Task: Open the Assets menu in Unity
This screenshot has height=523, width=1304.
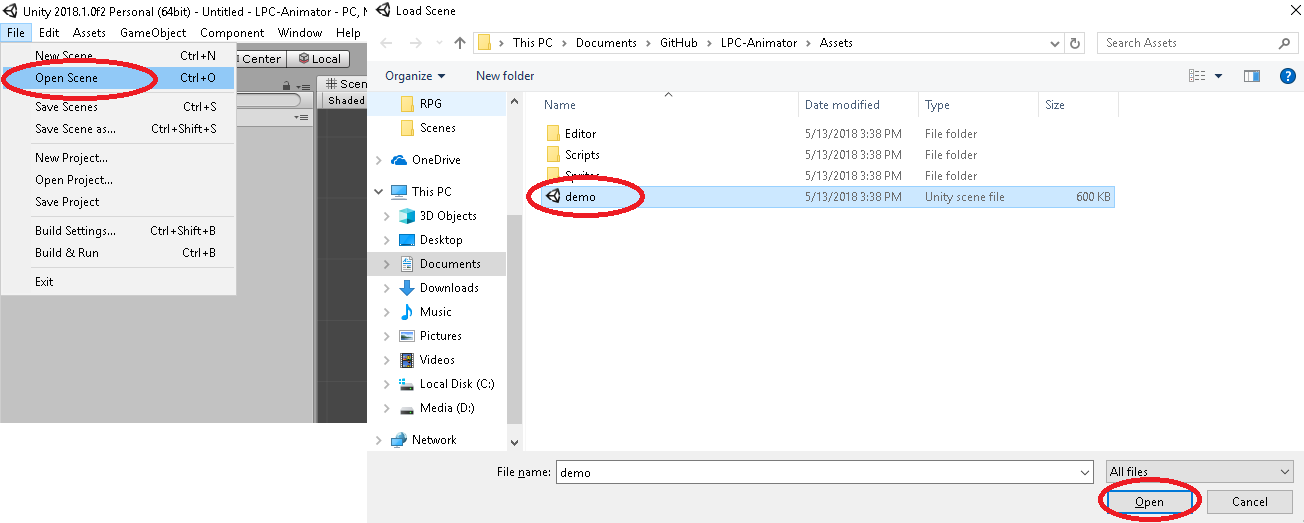Action: pos(89,33)
